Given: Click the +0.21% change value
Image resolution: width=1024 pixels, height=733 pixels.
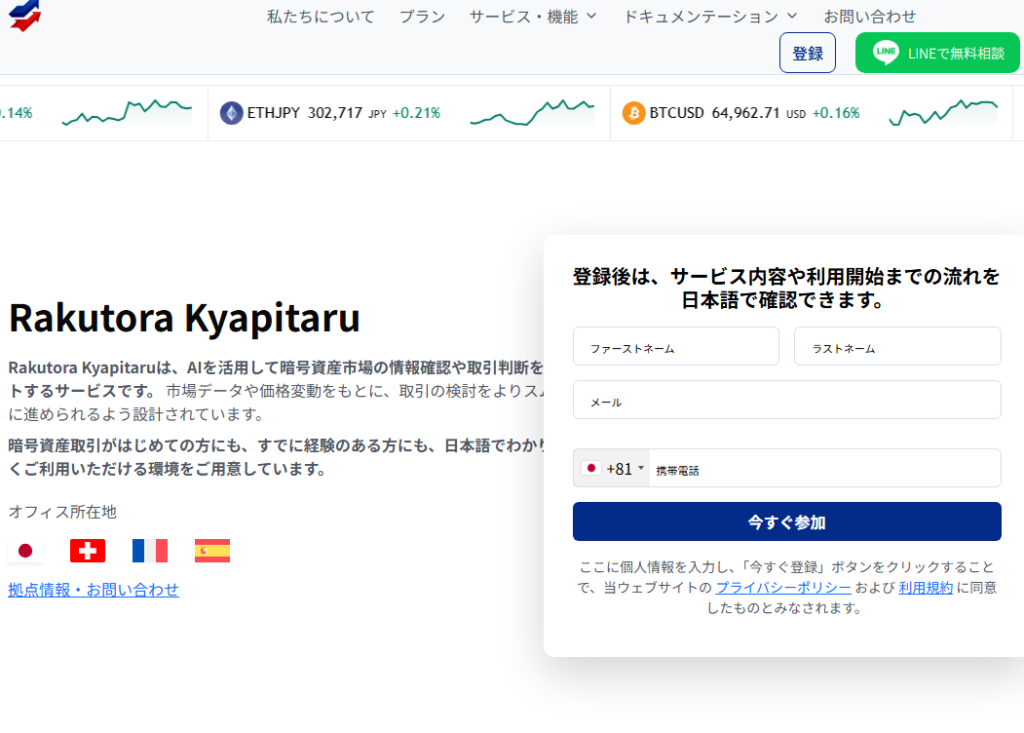Looking at the screenshot, I should (417, 113).
